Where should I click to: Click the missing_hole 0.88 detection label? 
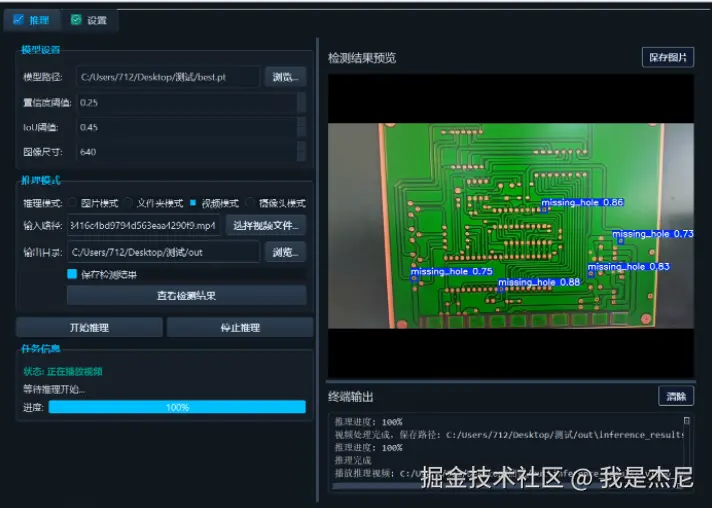[539, 282]
